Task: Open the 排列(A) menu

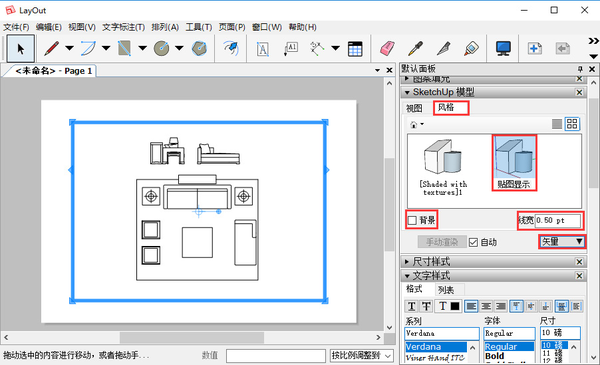Action: click(165, 27)
